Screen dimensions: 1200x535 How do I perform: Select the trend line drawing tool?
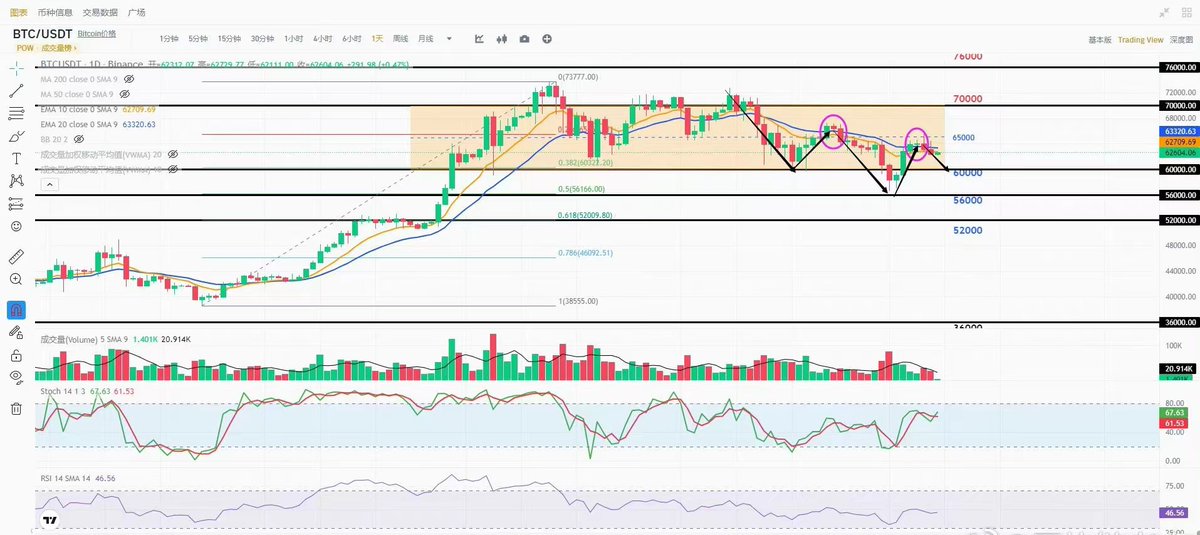(16, 90)
